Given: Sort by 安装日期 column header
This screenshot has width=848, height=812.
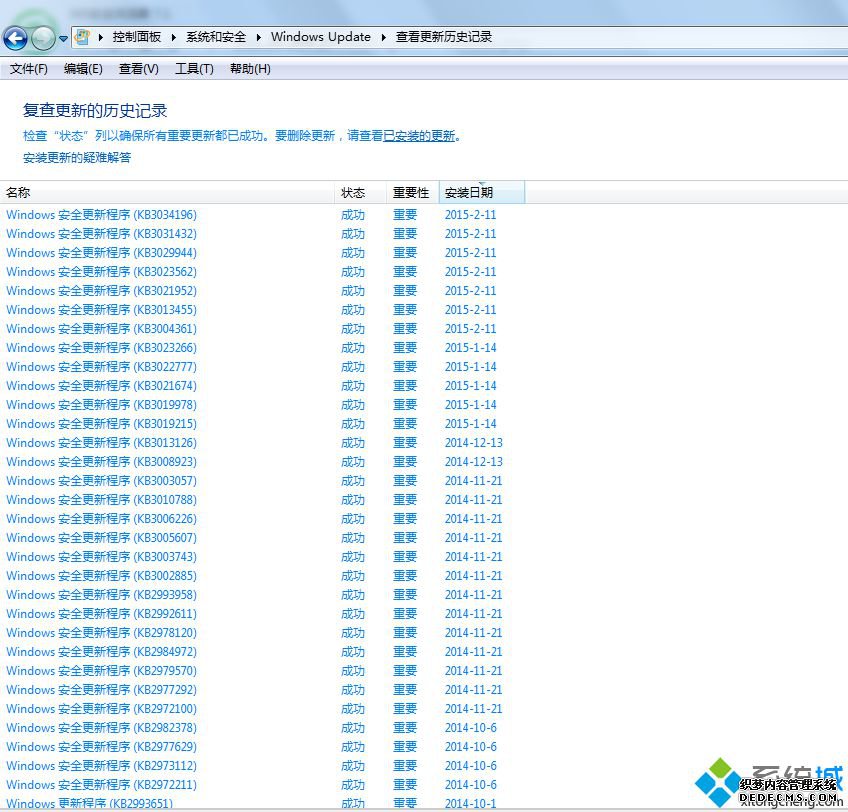Looking at the screenshot, I should coord(481,193).
